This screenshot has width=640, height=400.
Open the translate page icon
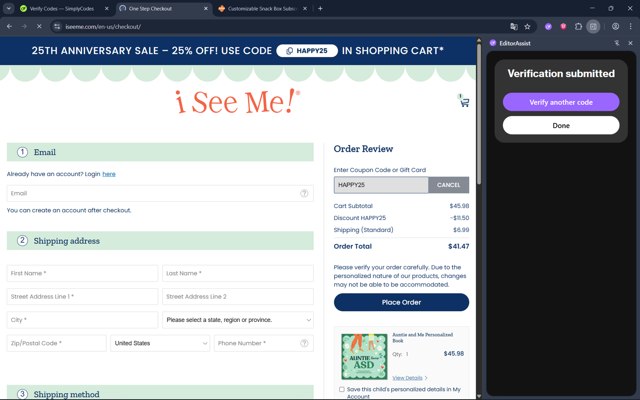click(x=514, y=27)
